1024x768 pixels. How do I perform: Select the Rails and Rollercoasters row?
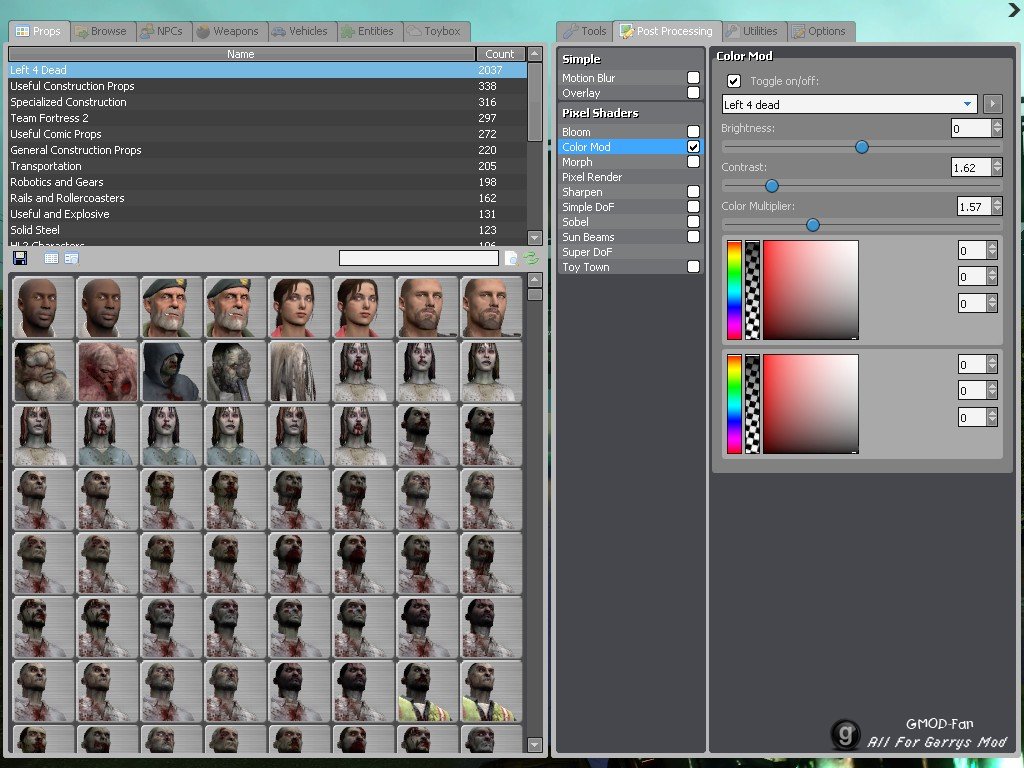coord(268,198)
